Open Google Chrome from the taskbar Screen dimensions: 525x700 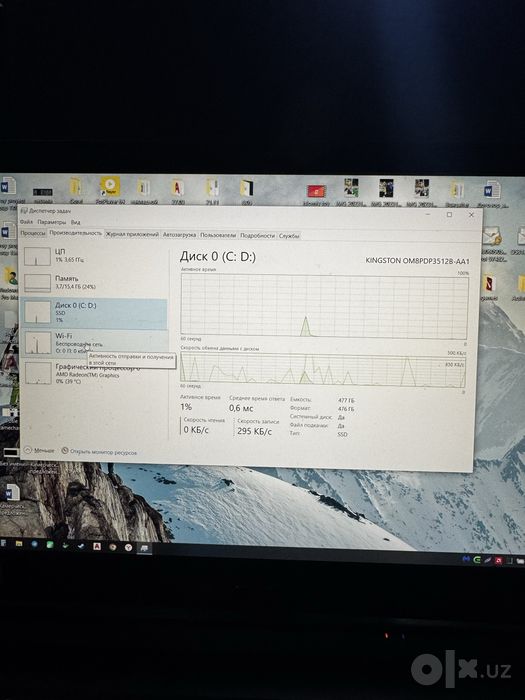[x=112, y=546]
